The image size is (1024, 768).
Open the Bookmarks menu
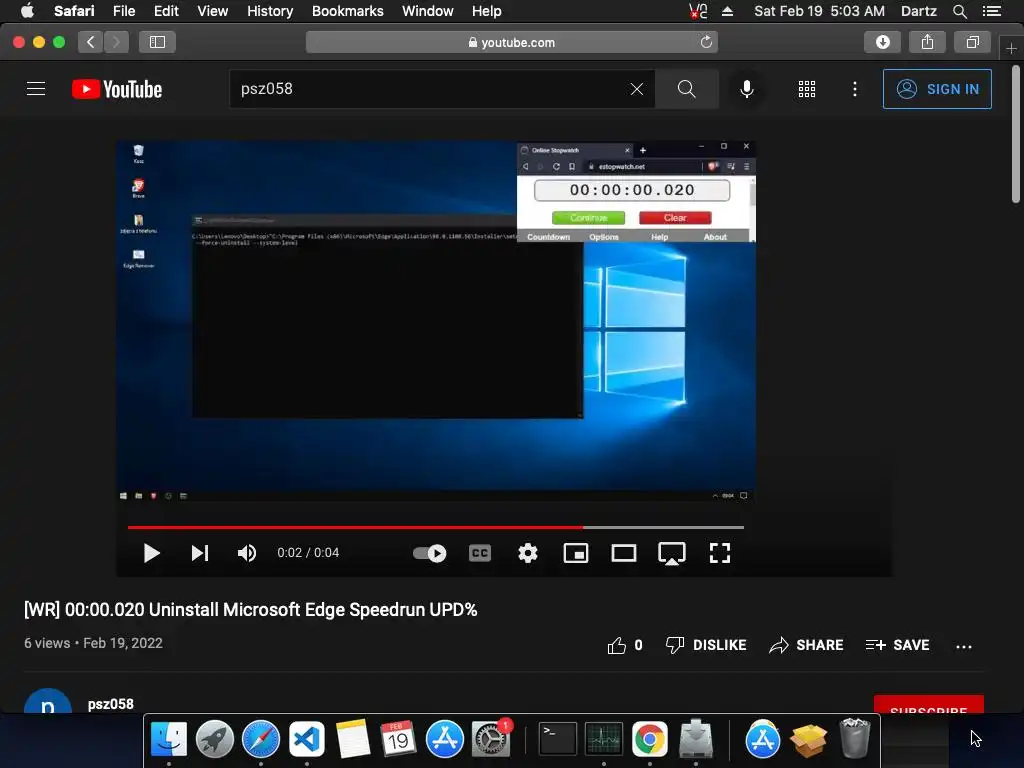[347, 11]
